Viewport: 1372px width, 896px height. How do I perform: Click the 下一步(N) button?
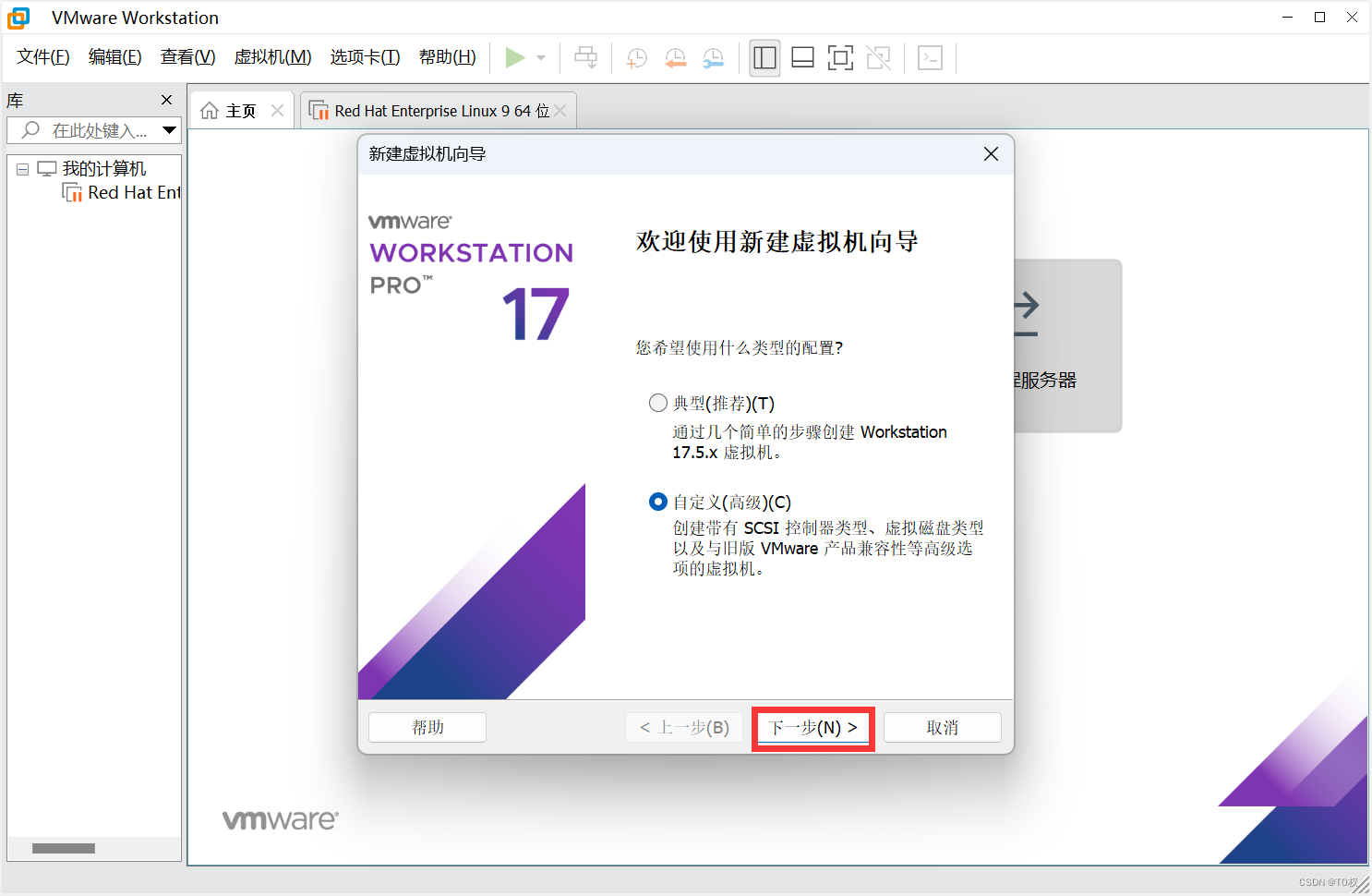[812, 727]
